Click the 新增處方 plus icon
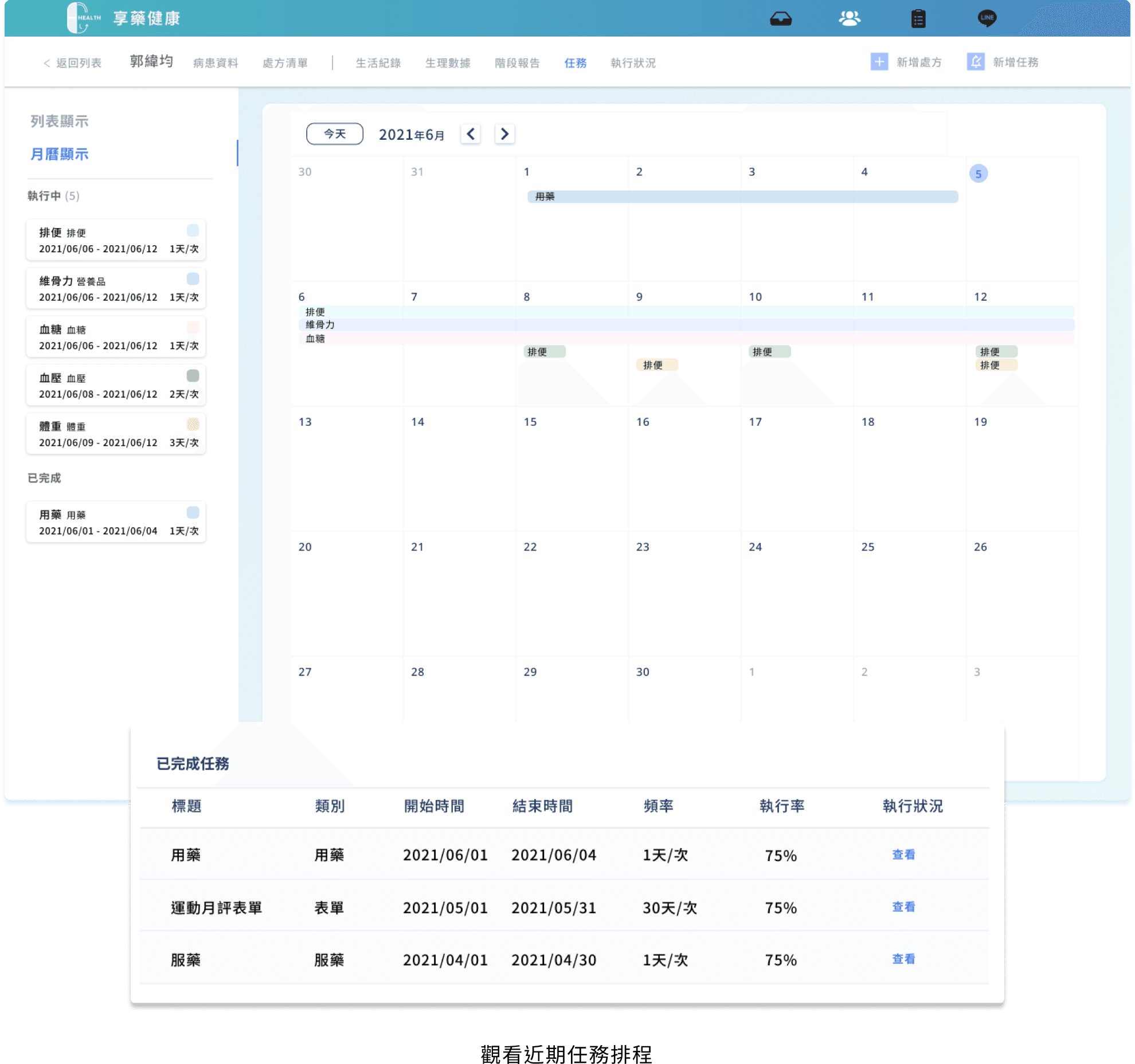Screen dimensions: 1135x1064 coord(879,62)
